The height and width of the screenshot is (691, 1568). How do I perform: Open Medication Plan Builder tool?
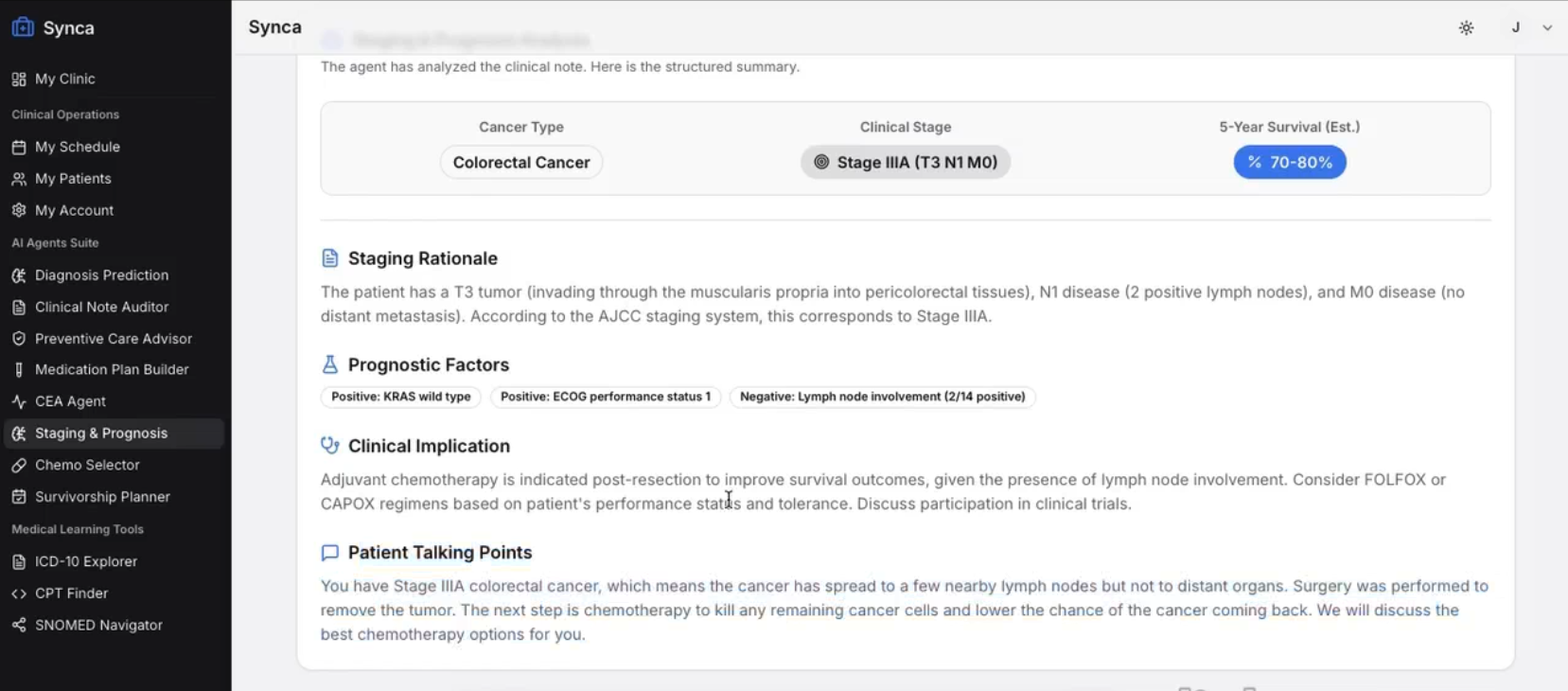pos(115,369)
